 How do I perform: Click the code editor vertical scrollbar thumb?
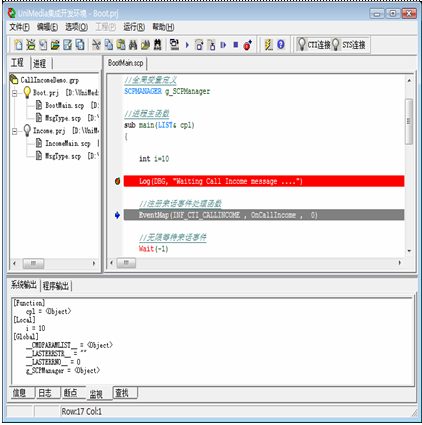click(x=409, y=122)
